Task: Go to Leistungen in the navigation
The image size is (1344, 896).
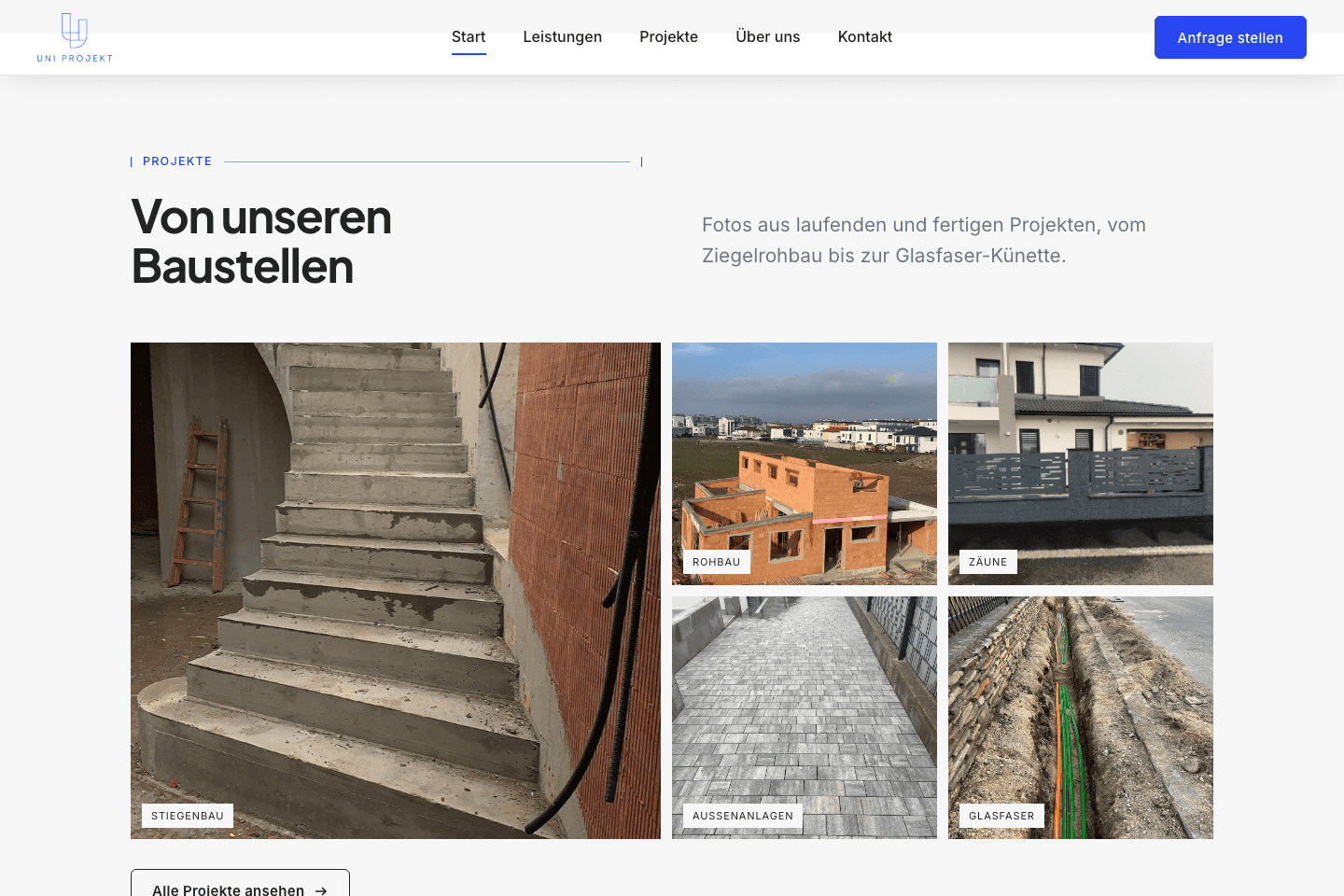Action: pos(562,37)
